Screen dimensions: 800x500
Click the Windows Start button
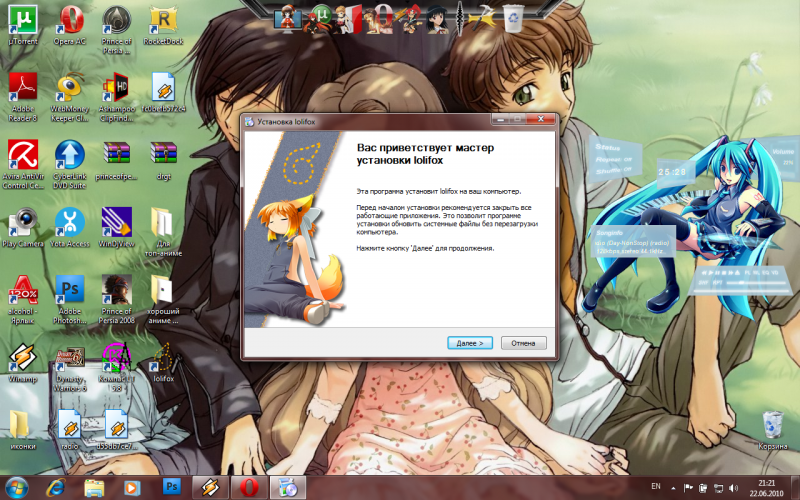[19, 487]
